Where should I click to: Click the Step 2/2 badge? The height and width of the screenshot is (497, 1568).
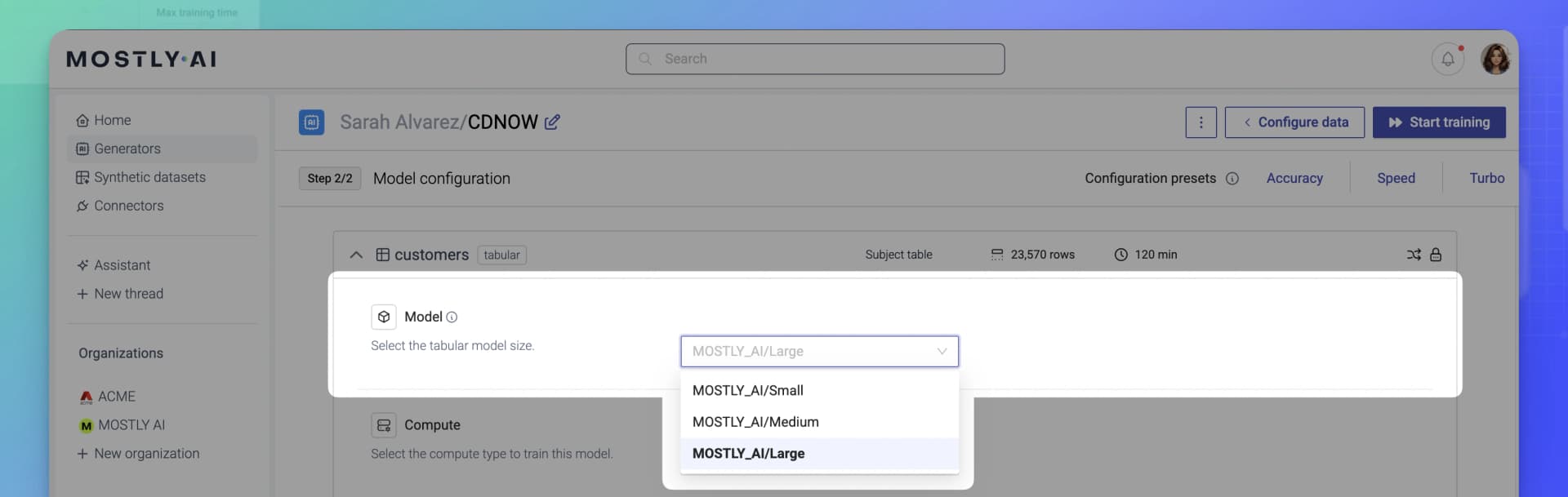coord(330,178)
